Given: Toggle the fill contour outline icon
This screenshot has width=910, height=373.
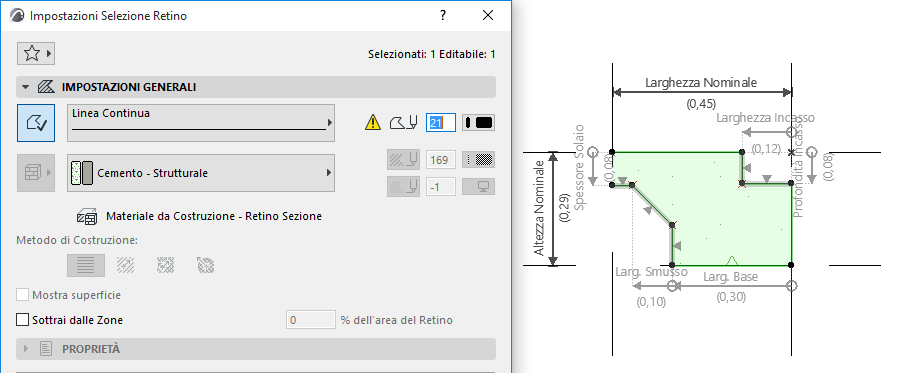Looking at the screenshot, I should pos(36,123).
